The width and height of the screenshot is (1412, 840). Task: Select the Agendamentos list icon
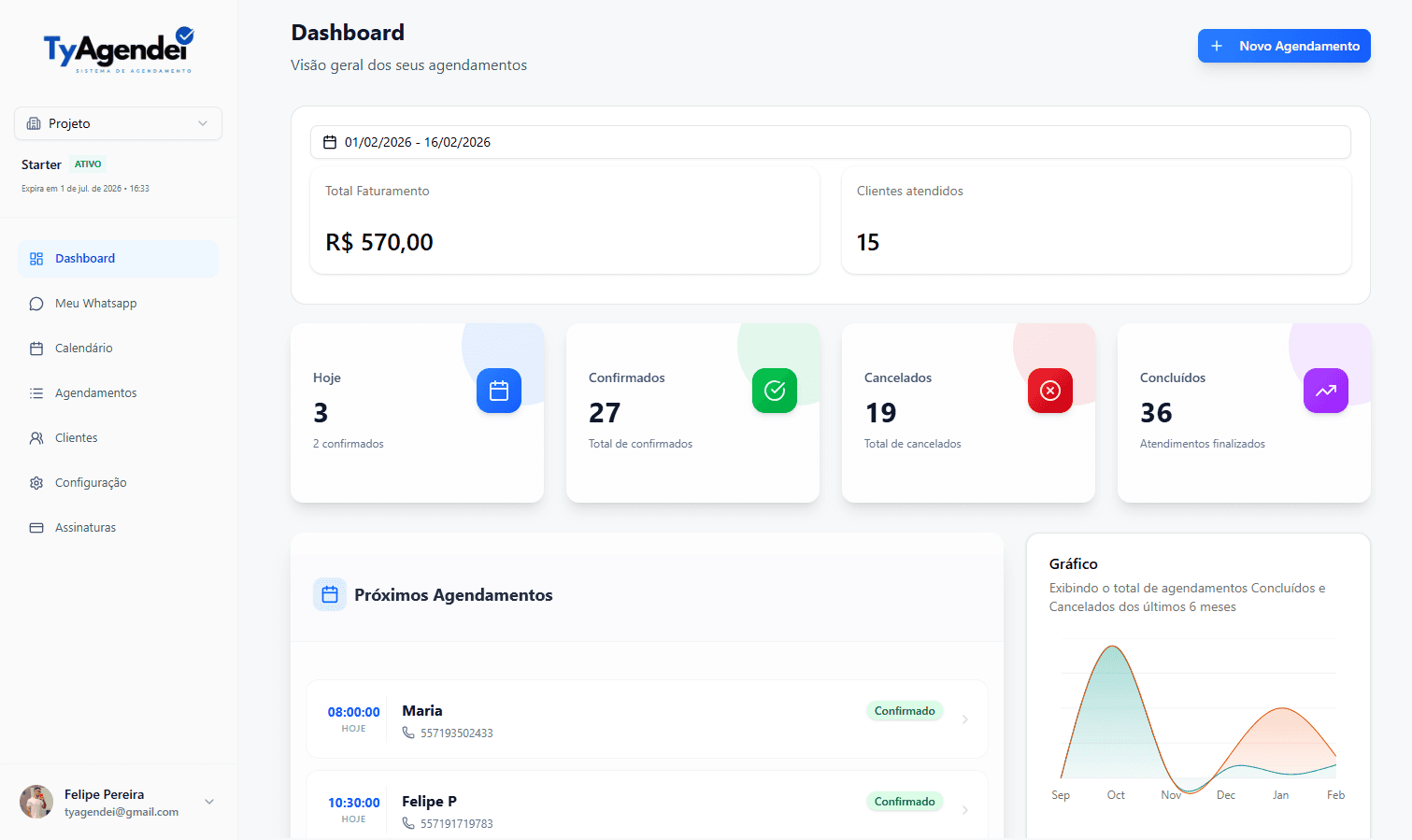[36, 392]
